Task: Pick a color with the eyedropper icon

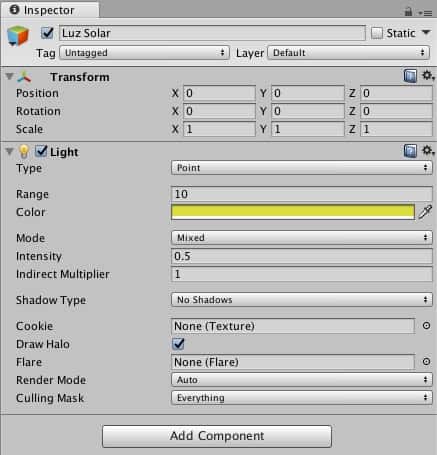Action: pos(425,212)
